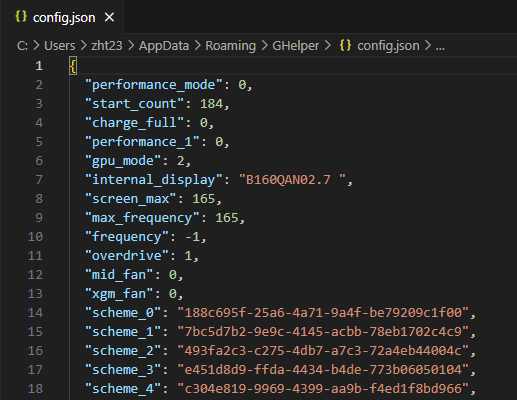The image size is (517, 400).
Task: Select the config.json editor tab
Action: coord(62,17)
